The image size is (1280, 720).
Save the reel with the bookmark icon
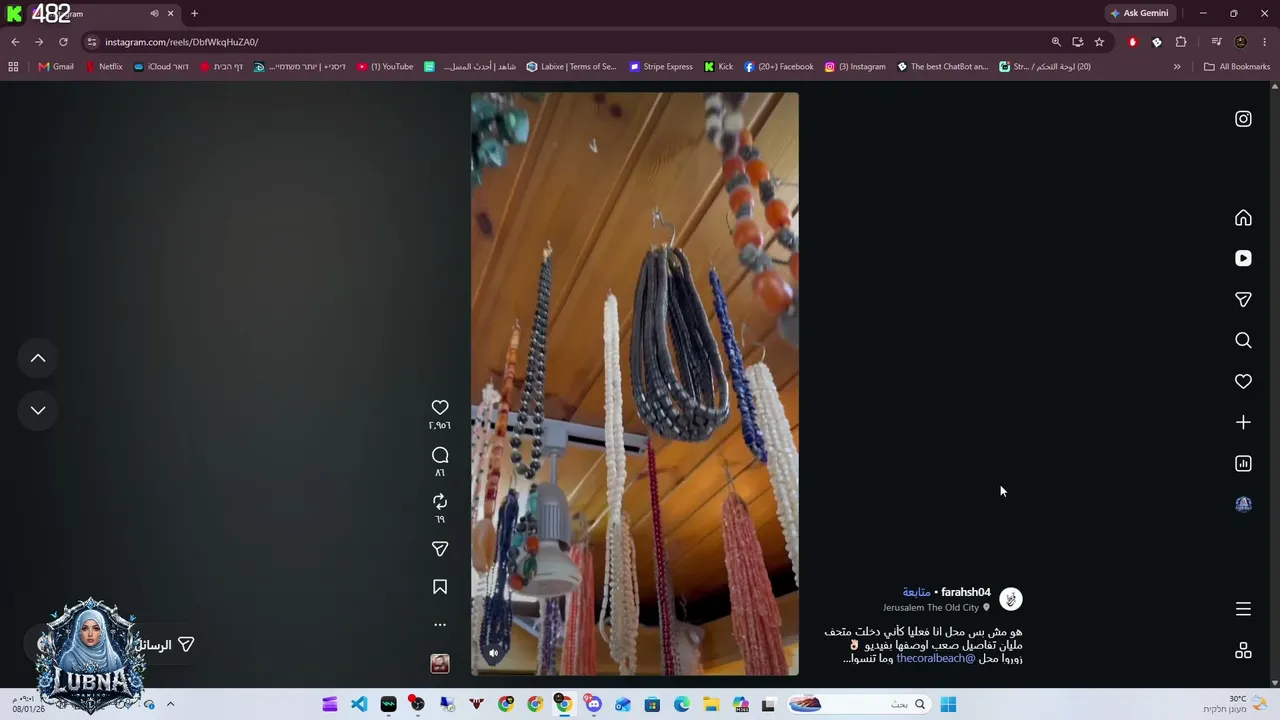click(x=440, y=587)
